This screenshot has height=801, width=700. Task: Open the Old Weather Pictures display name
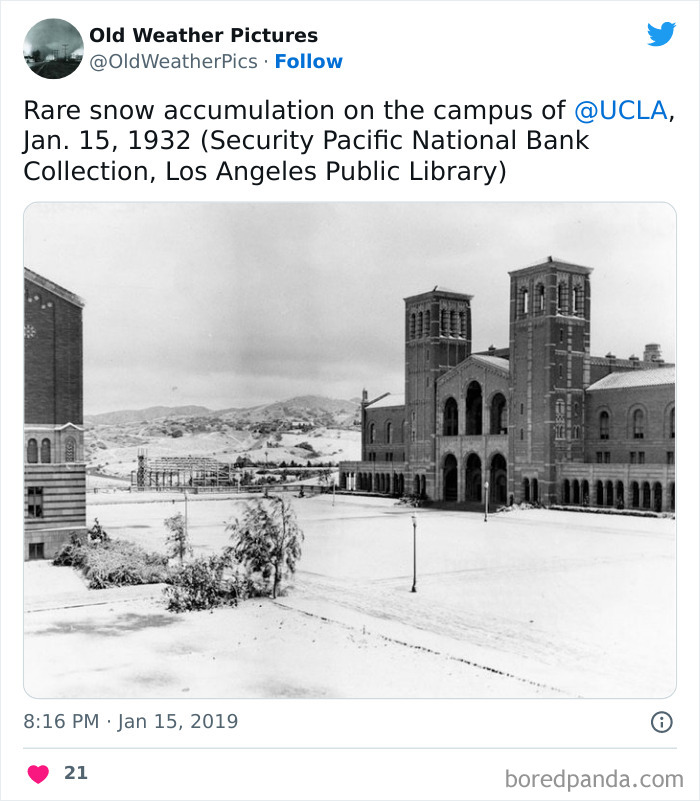[x=203, y=36]
